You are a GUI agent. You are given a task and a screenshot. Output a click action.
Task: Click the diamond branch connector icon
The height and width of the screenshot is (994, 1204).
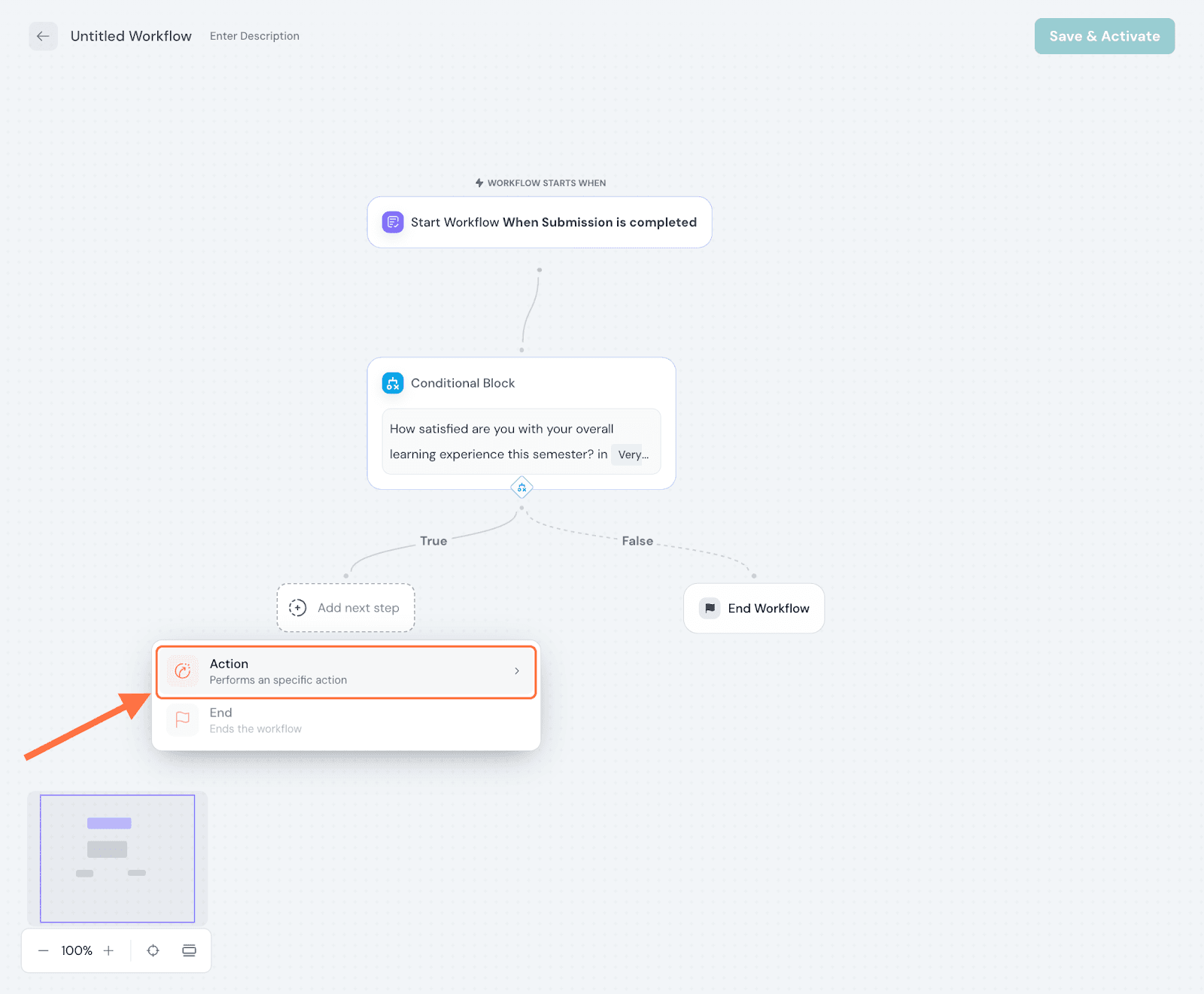click(521, 488)
